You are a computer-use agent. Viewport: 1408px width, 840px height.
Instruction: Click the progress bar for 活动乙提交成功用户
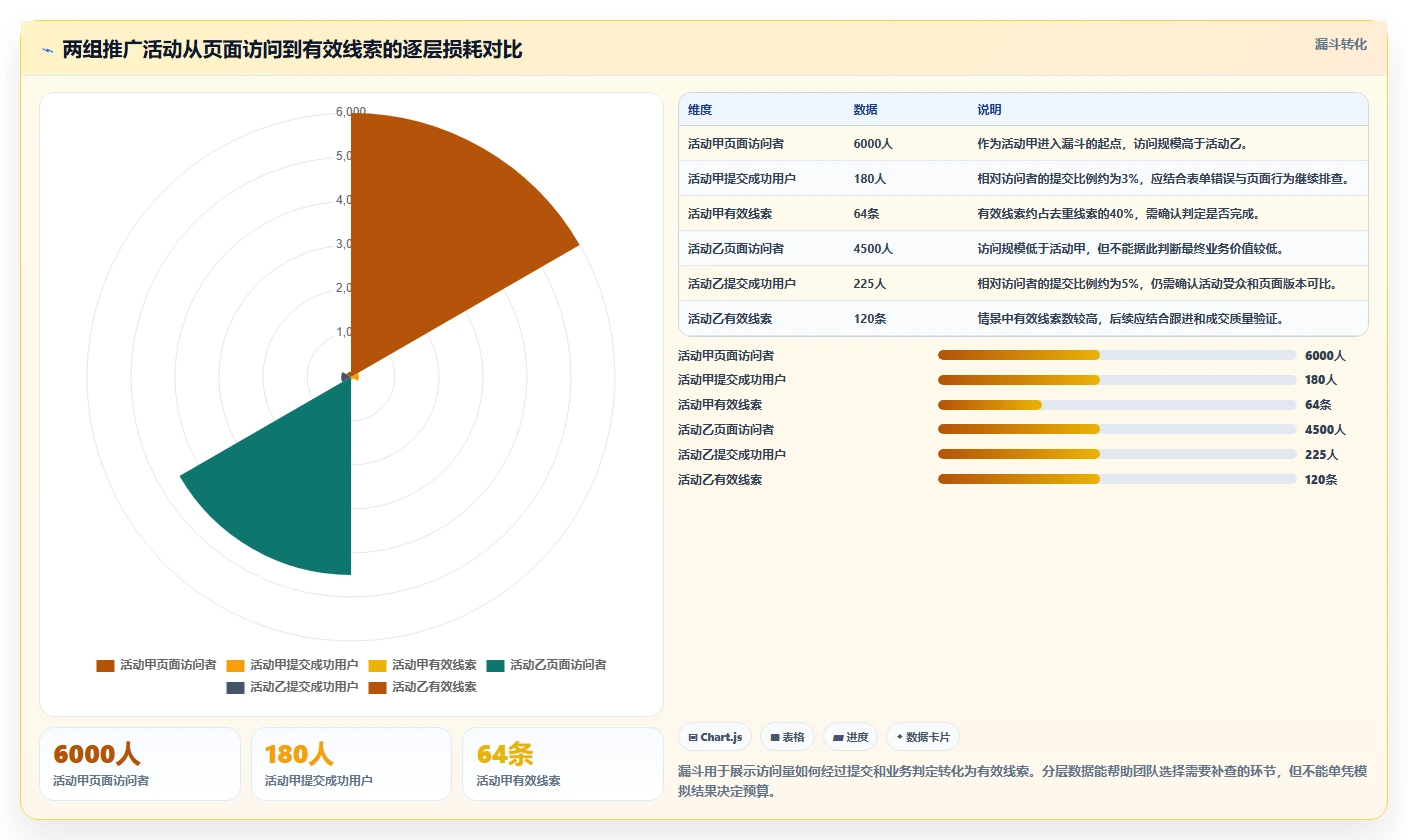[1117, 455]
